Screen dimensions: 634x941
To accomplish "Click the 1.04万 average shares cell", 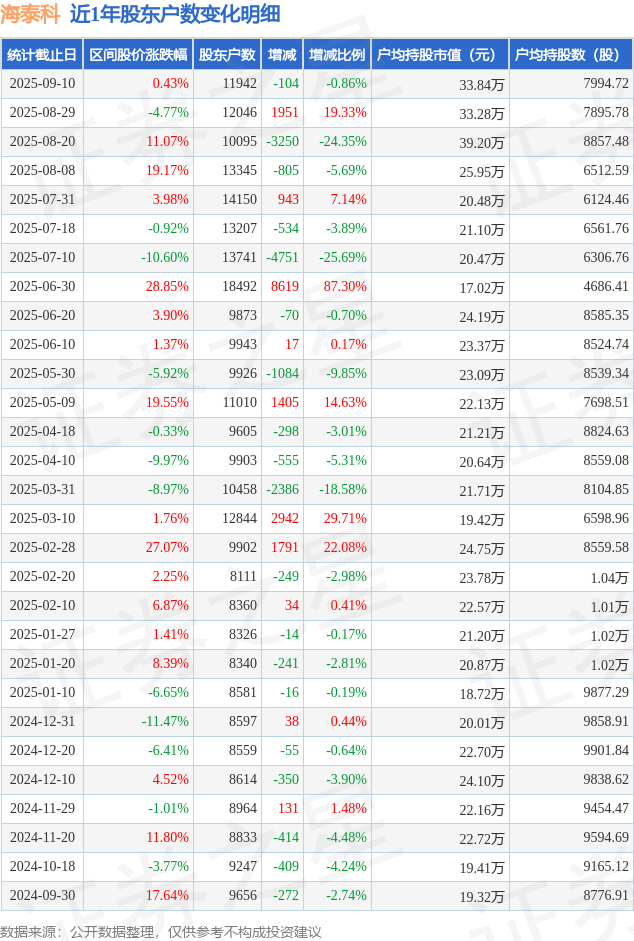I will tap(609, 578).
